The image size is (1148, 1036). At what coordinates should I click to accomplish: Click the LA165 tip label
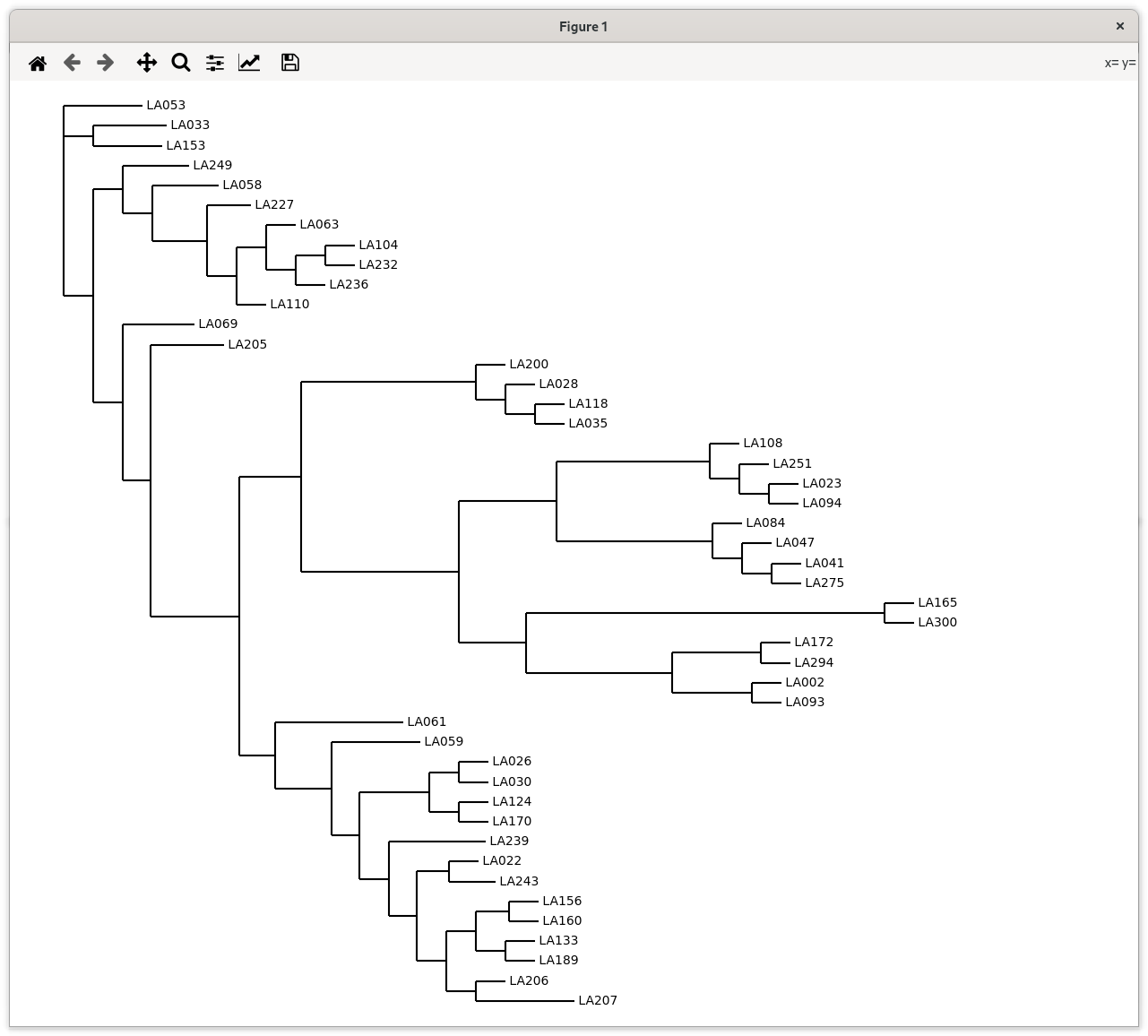pos(937,602)
